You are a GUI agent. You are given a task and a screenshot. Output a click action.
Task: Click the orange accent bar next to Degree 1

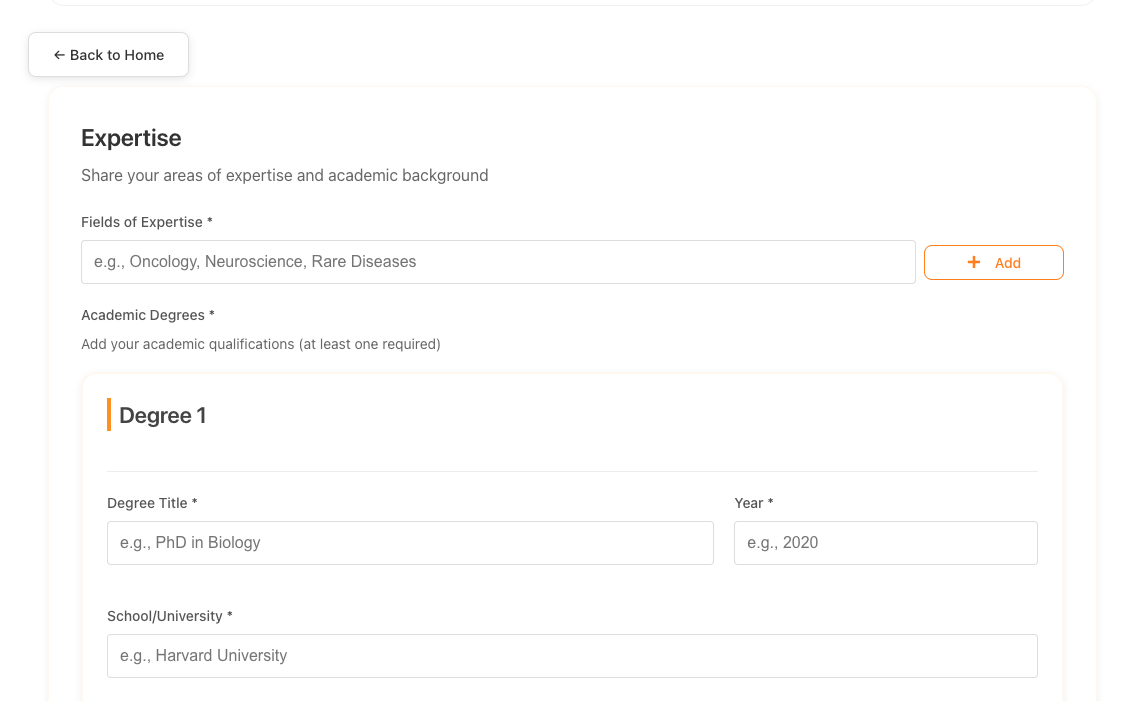pos(109,415)
